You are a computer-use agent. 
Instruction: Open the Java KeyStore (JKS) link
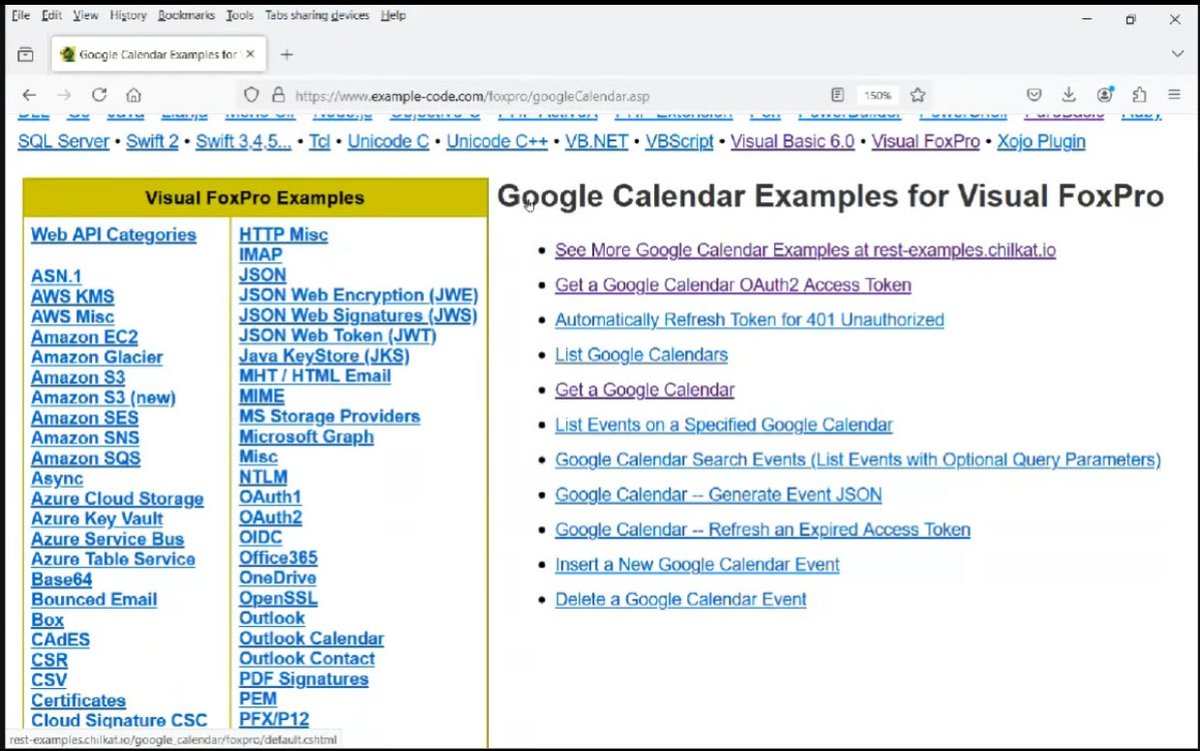pos(324,356)
